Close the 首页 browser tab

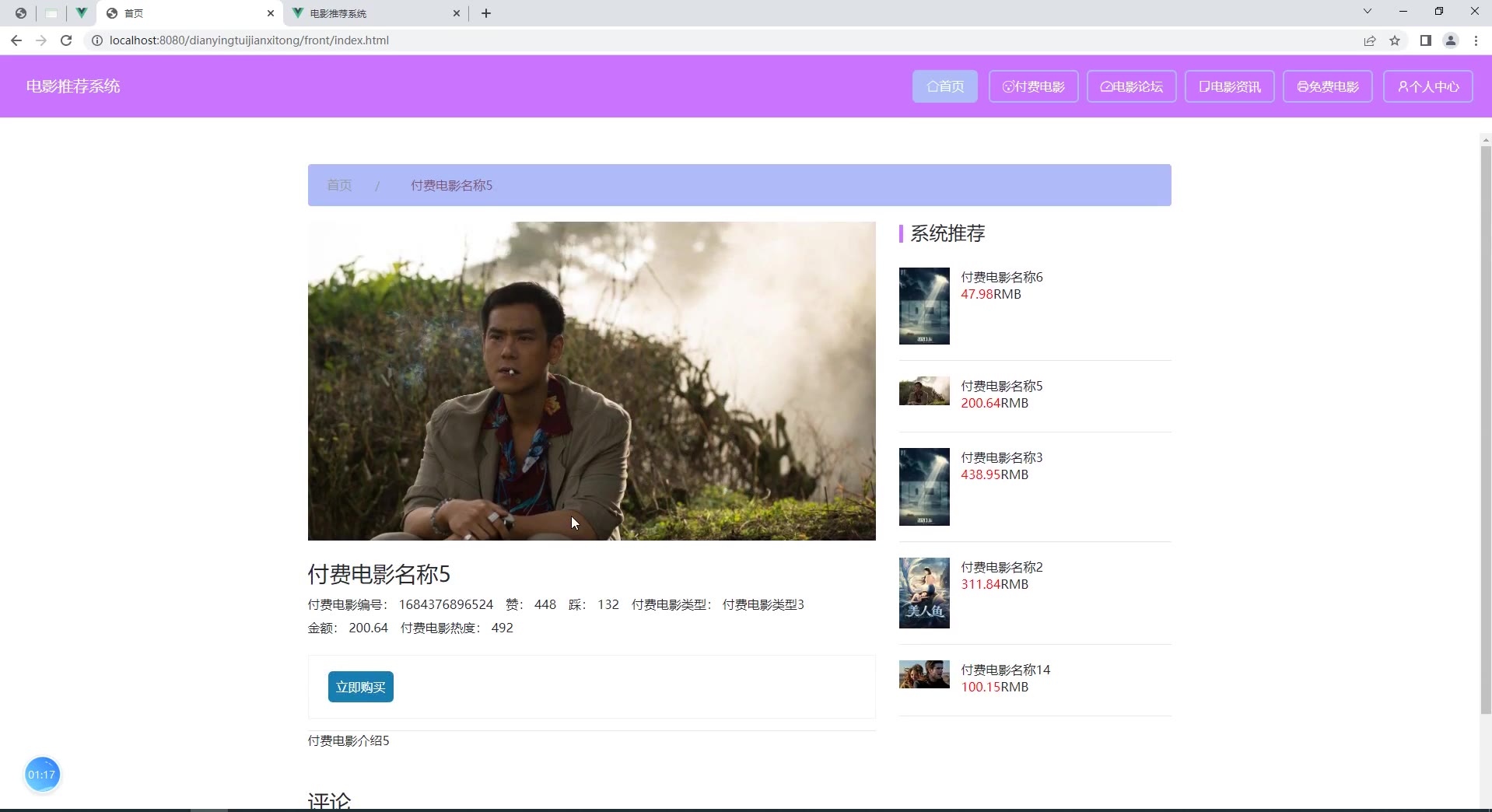tap(270, 13)
